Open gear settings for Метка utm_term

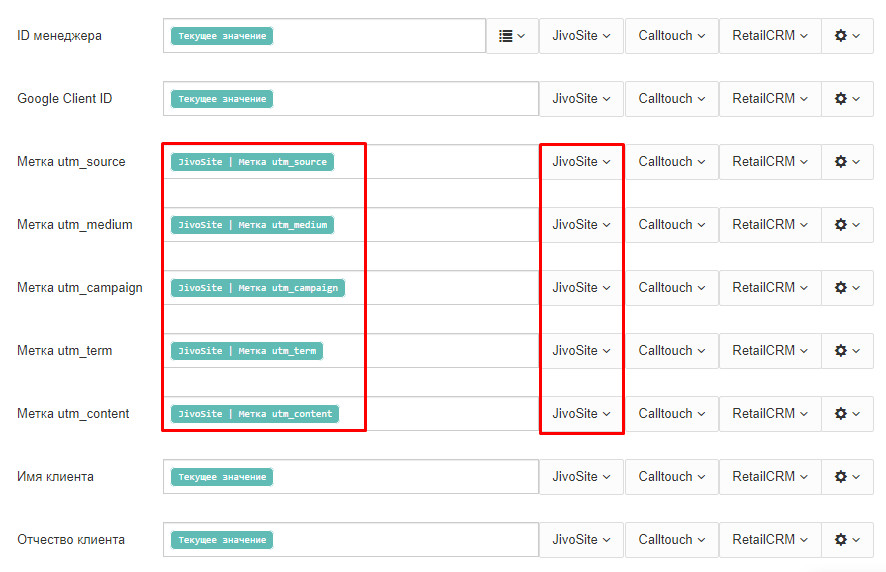pos(847,351)
